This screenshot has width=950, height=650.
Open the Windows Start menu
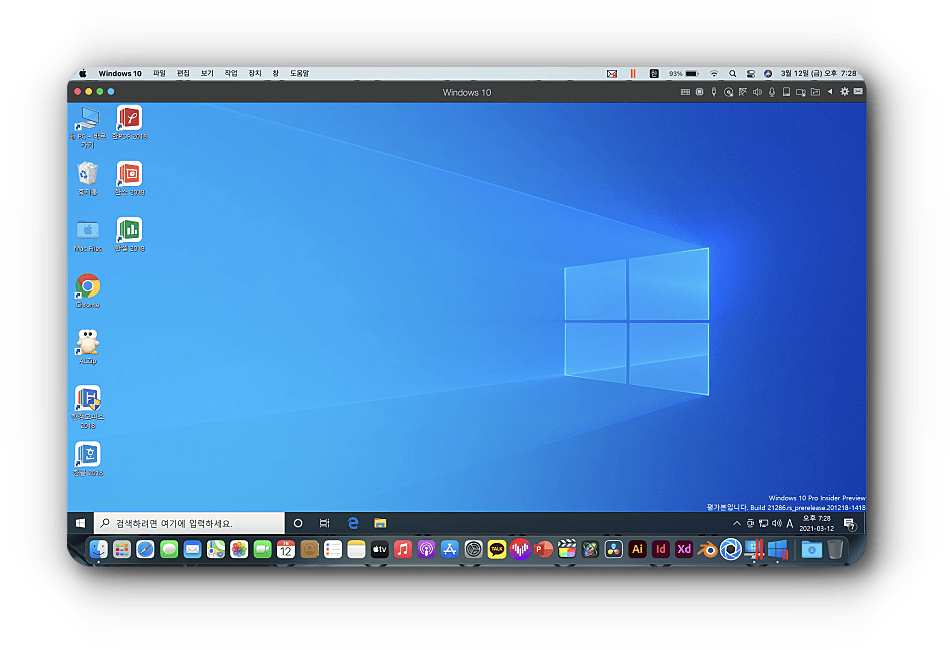81,523
